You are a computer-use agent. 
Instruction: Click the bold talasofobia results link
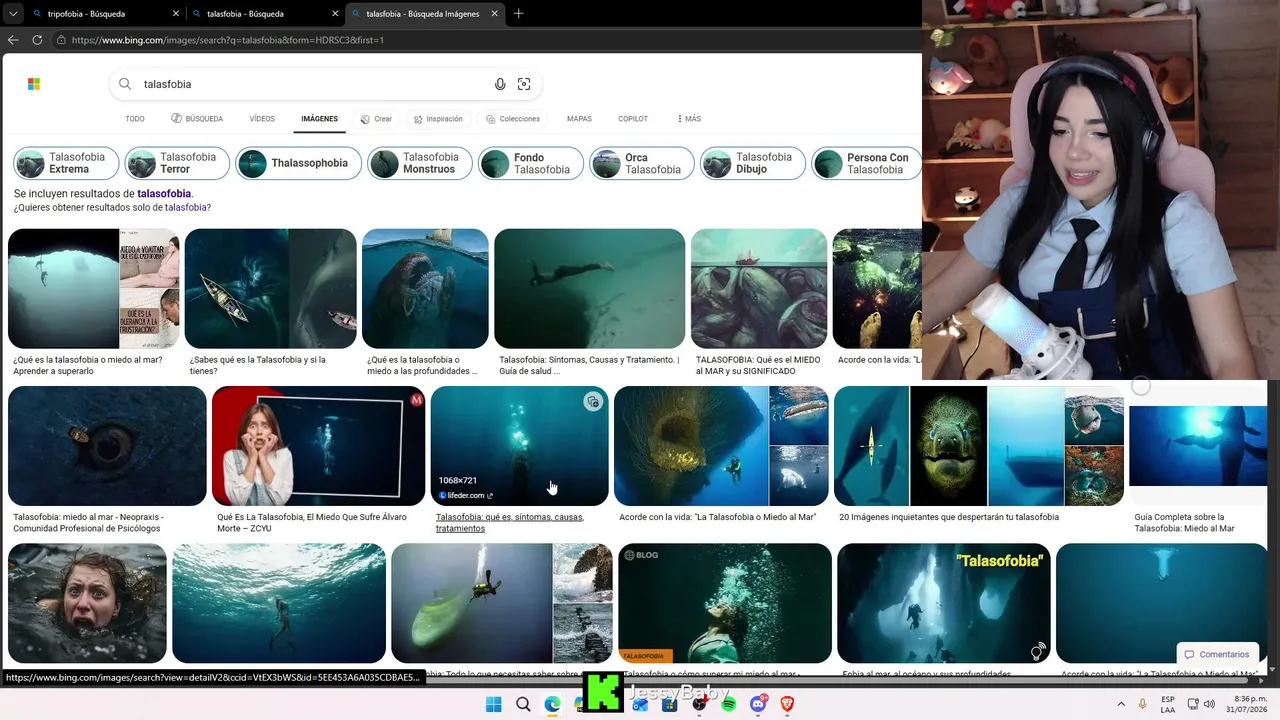tap(164, 194)
